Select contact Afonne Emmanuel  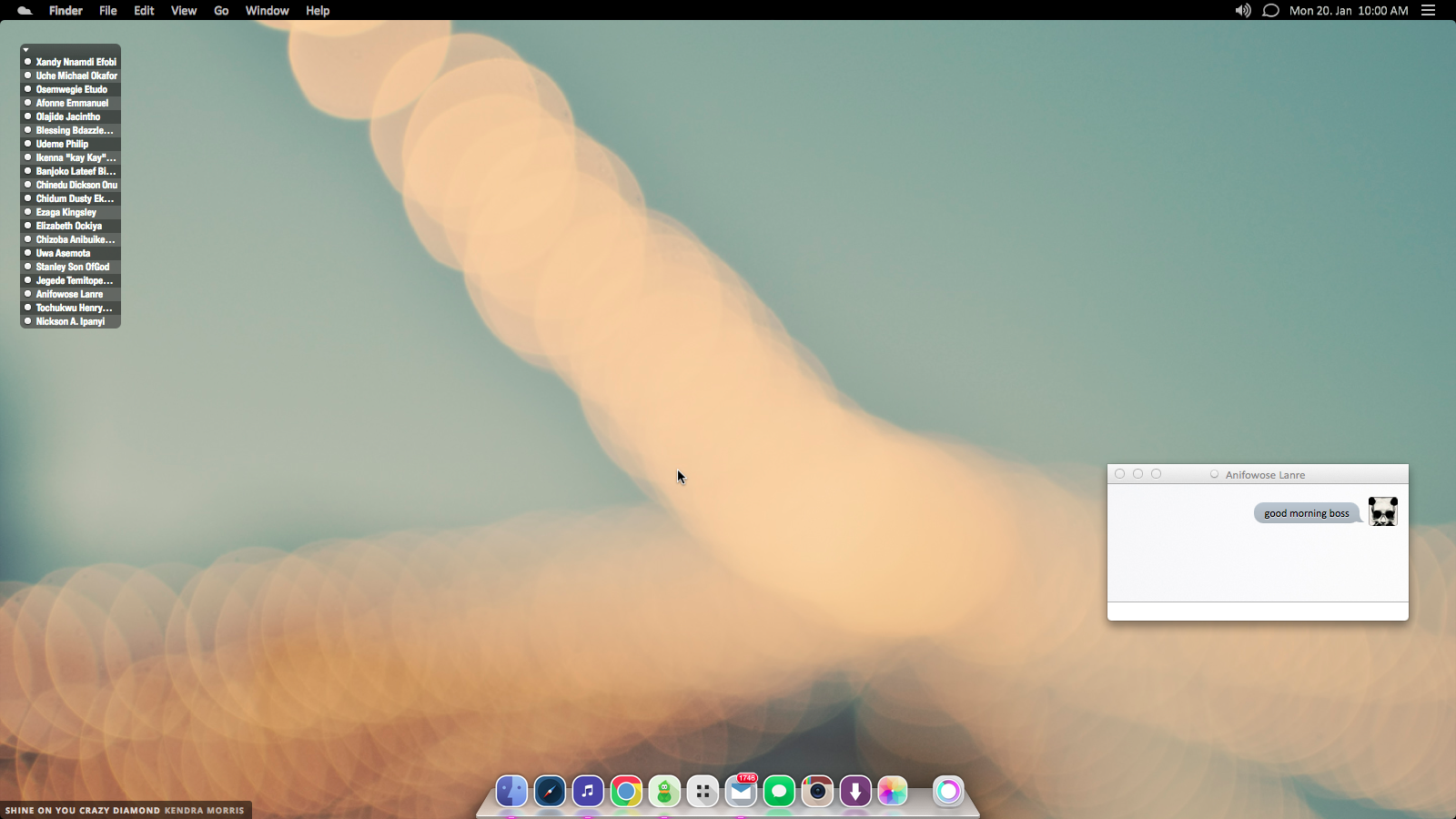[x=71, y=103]
